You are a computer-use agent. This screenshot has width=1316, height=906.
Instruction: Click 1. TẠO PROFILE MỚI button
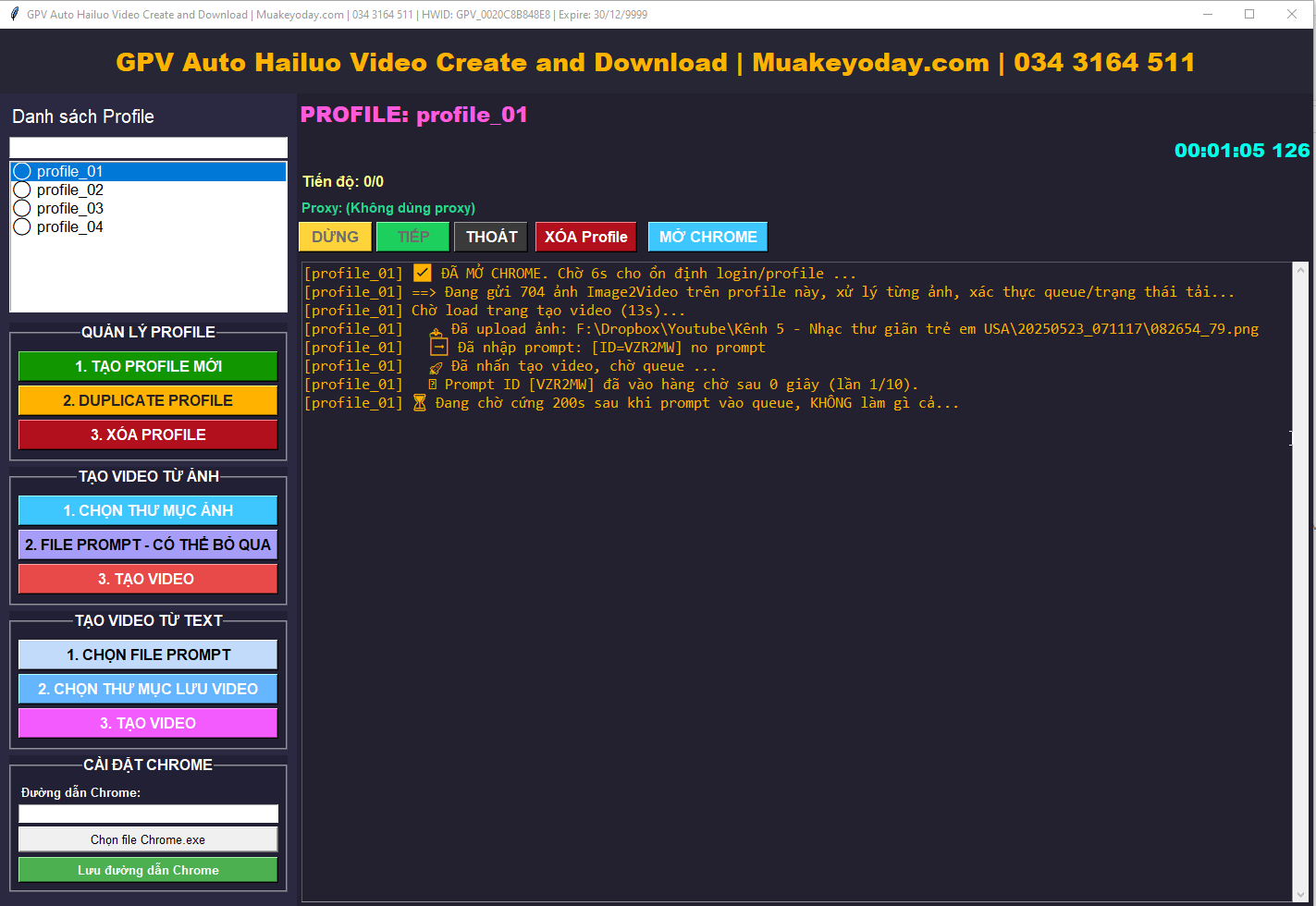(x=148, y=366)
